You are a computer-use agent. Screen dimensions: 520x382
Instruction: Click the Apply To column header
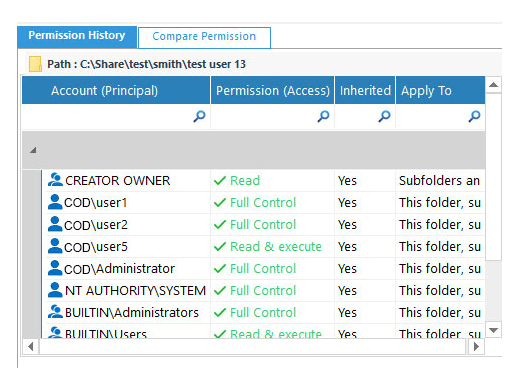click(x=440, y=90)
